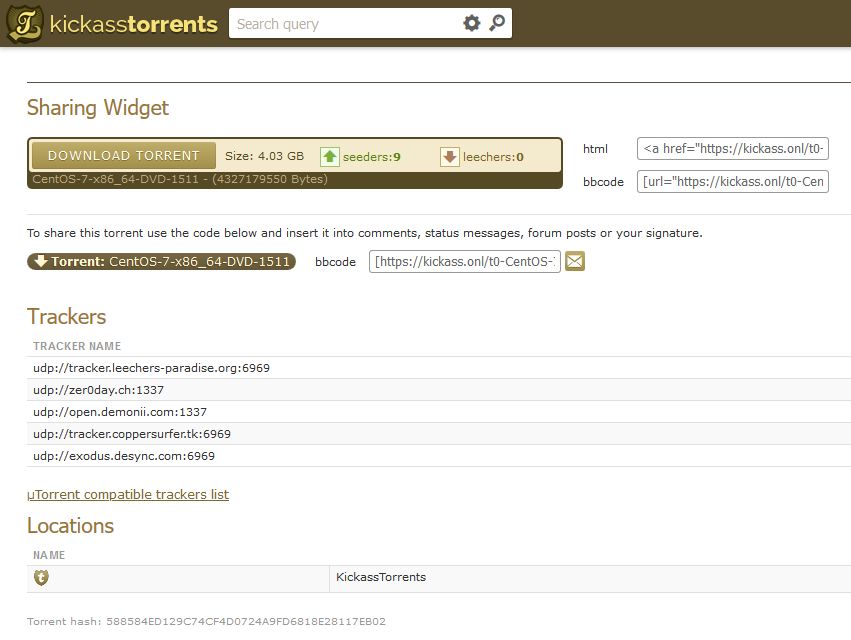Open search settings gear icon
The image size is (851, 640).
click(472, 23)
